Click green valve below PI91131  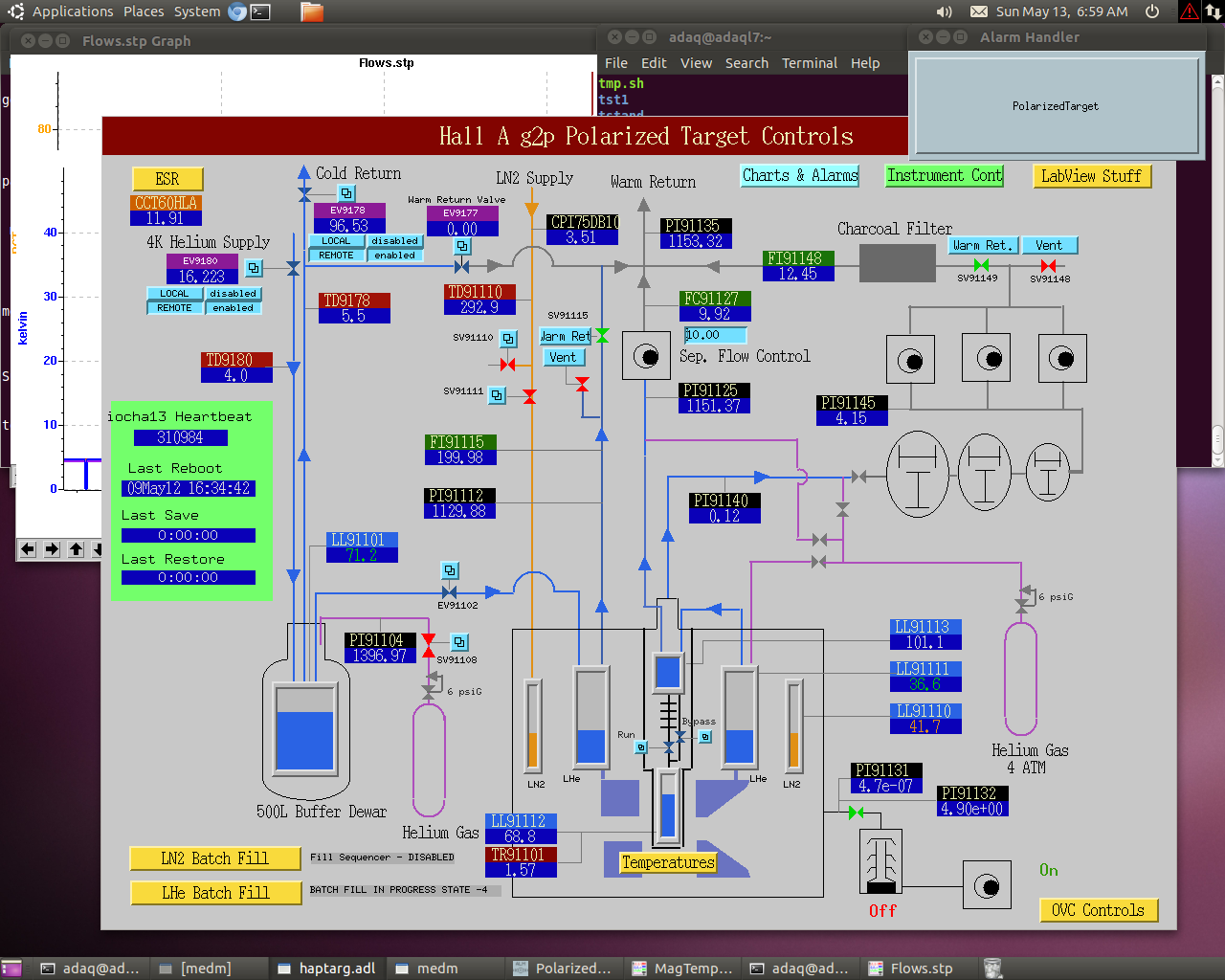[856, 813]
